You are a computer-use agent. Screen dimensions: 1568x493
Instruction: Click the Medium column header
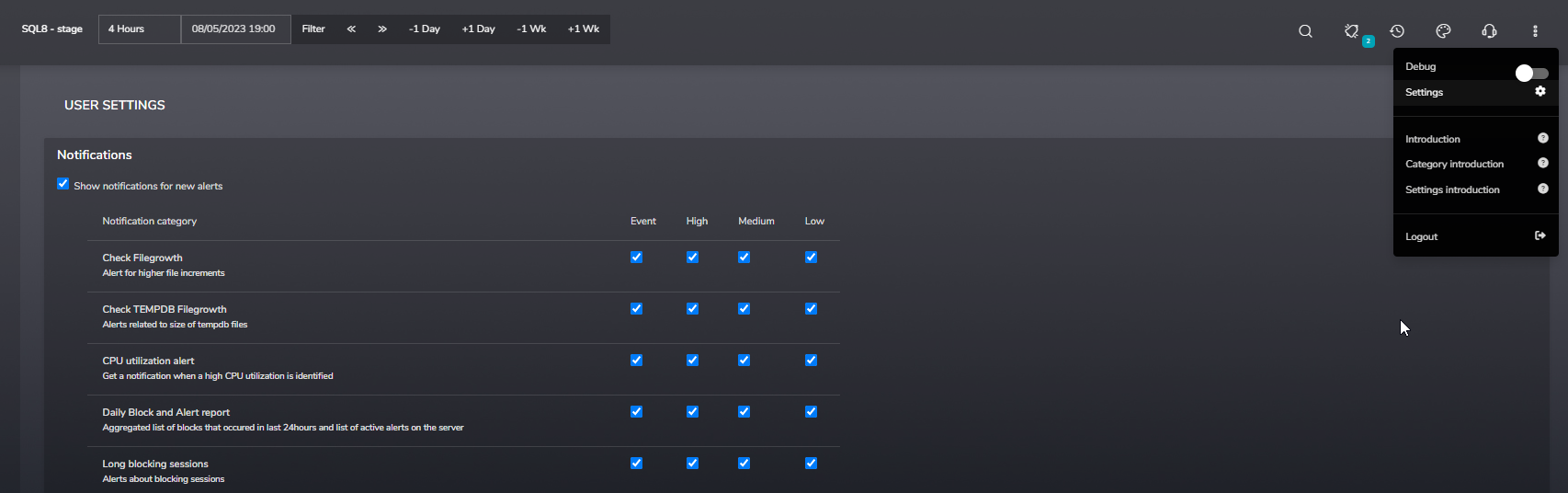tap(756, 221)
